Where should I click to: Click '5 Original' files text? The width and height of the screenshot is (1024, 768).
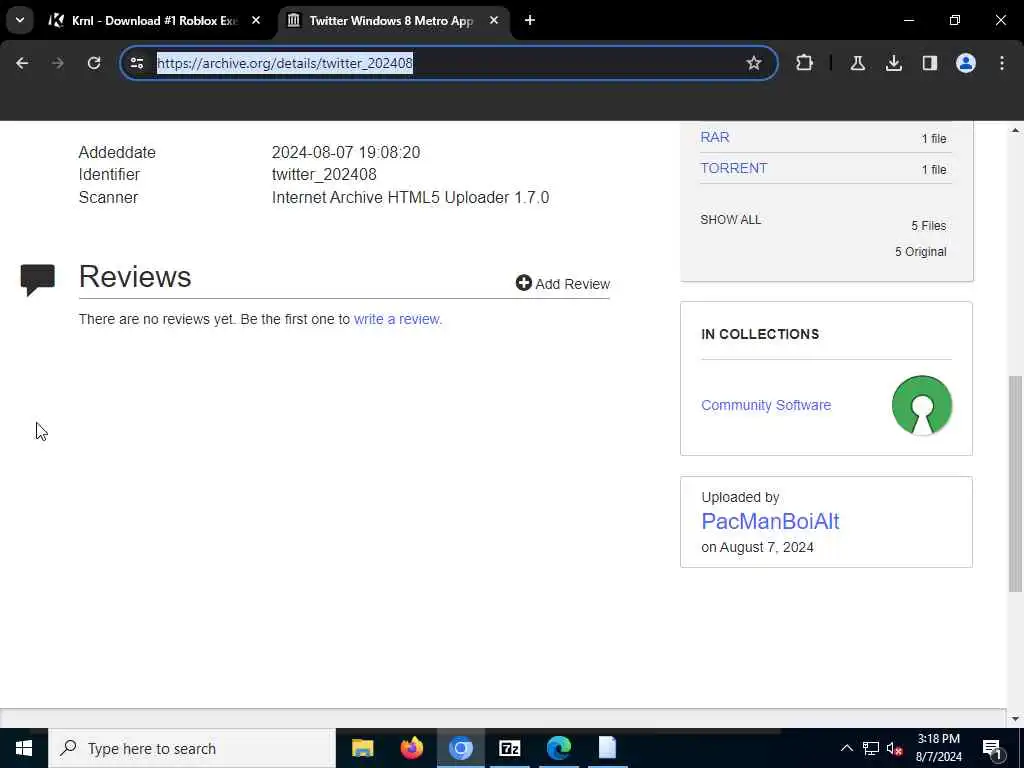coord(920,252)
